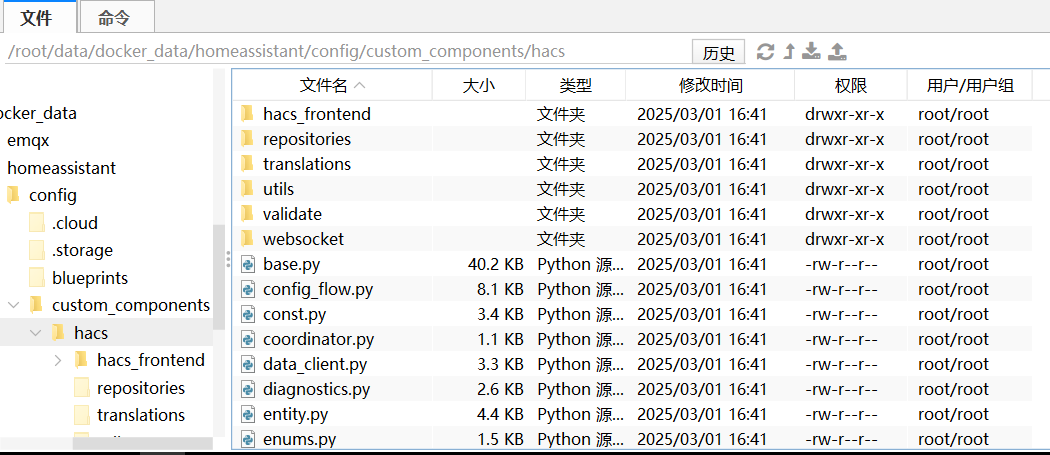This screenshot has height=455, width=1050.
Task: Click the enums.py file icon
Action: [247, 439]
